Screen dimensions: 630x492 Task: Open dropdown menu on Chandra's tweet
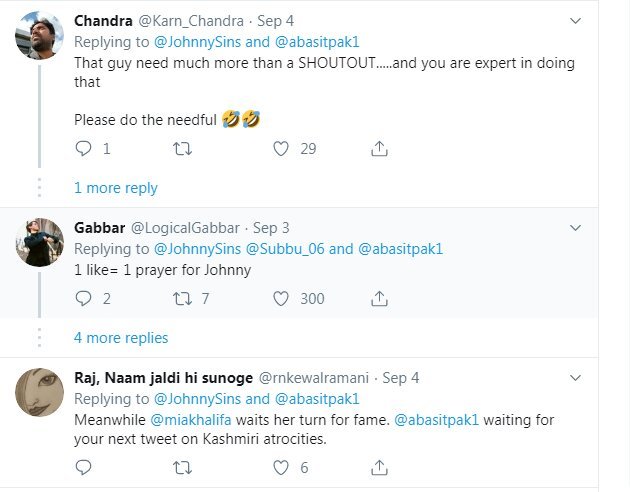pos(575,20)
